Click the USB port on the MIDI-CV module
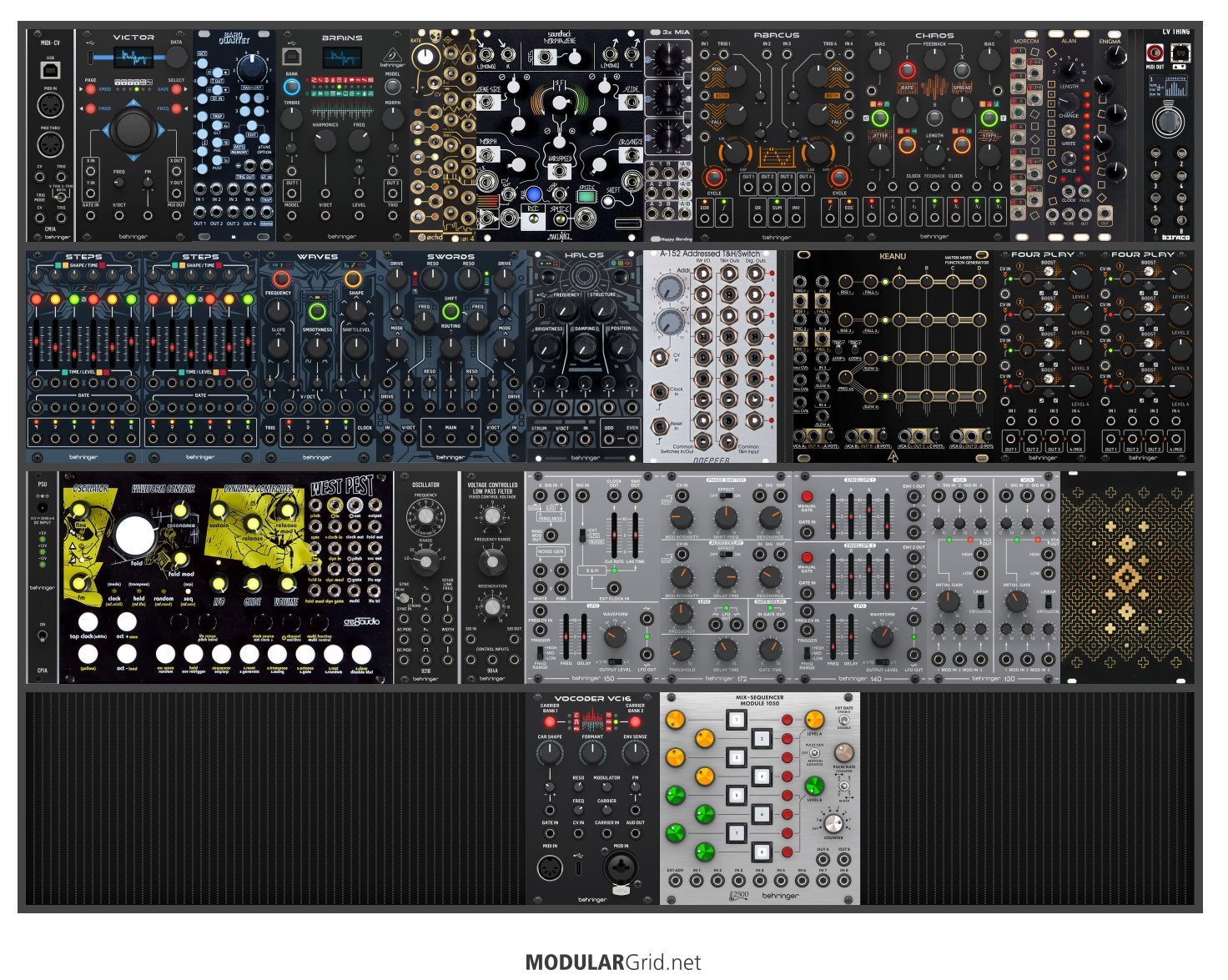Screen dimensions: 1228x980 [x=50, y=69]
